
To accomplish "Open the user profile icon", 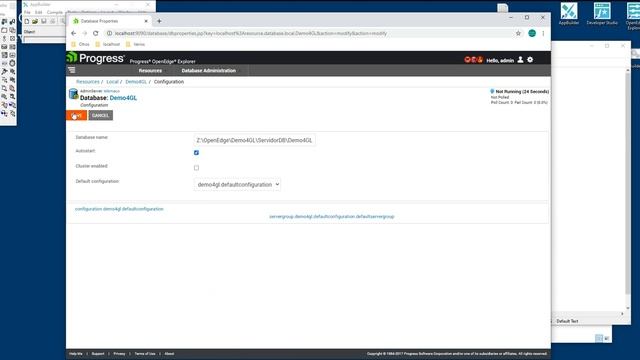I will coord(520,60).
